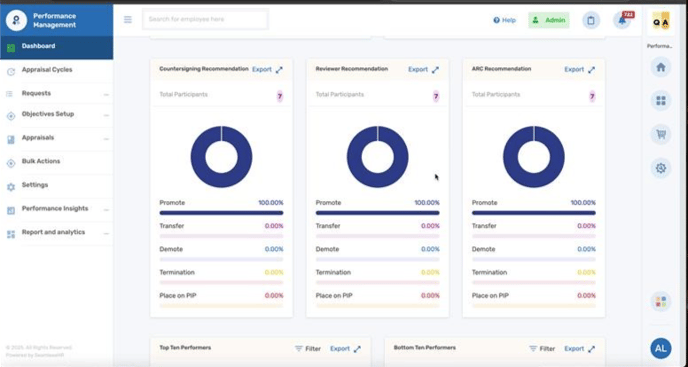Click the Admin role button
The width and height of the screenshot is (688, 367).
coord(549,20)
